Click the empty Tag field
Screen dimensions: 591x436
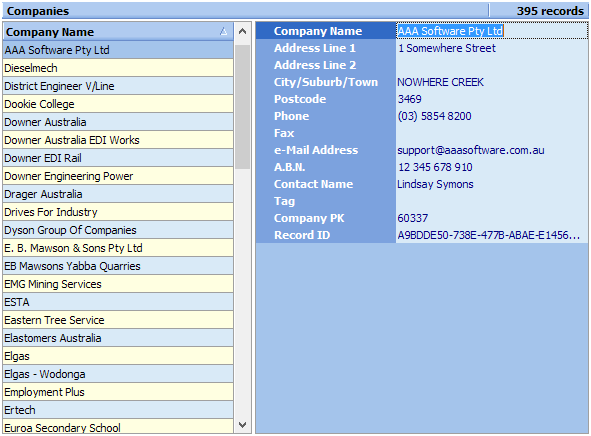coord(492,201)
